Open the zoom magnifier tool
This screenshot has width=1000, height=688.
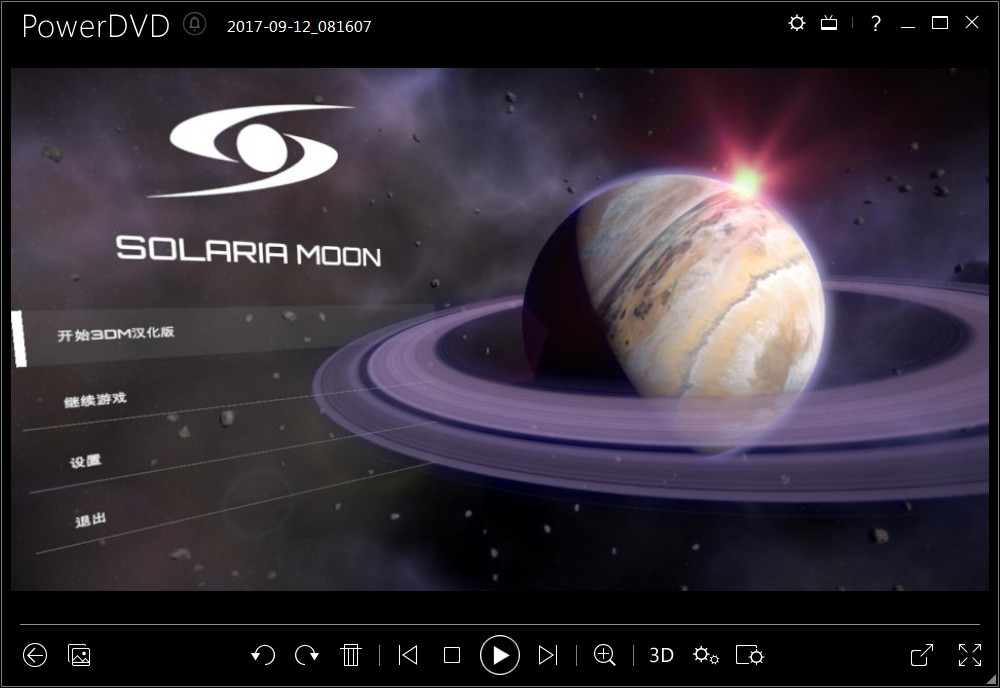tap(604, 655)
